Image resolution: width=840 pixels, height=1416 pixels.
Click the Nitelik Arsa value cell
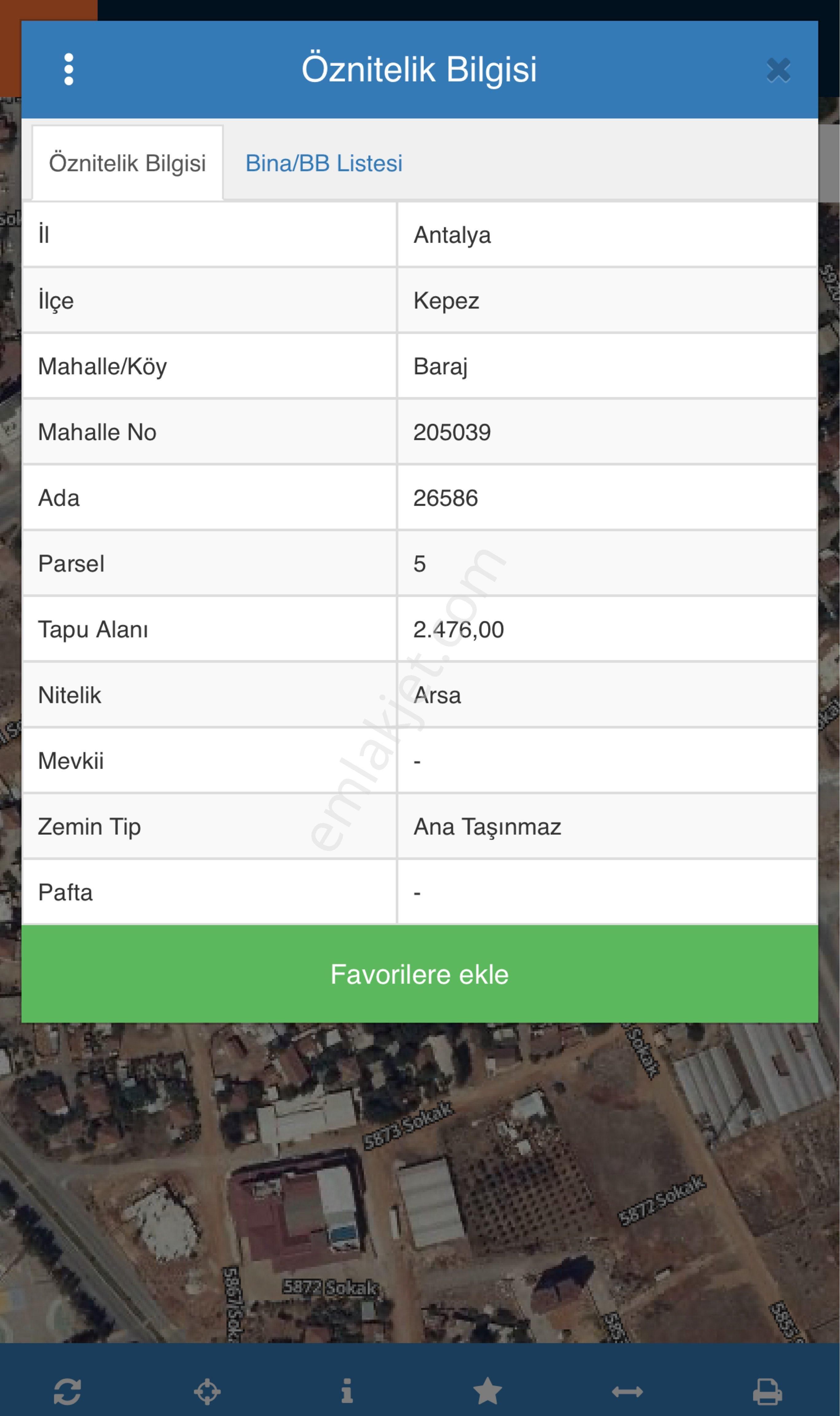[607, 694]
